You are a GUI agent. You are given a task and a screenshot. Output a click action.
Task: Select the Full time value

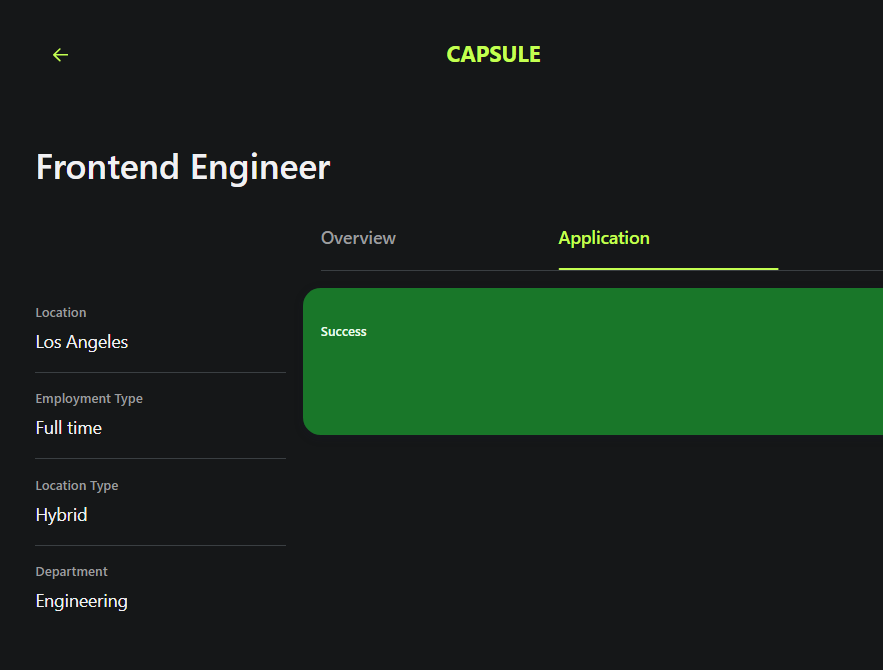tap(69, 428)
